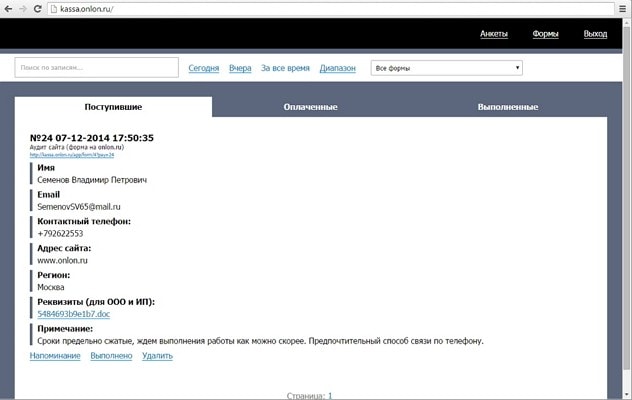
Task: Open the Формы link in header
Action: (545, 34)
